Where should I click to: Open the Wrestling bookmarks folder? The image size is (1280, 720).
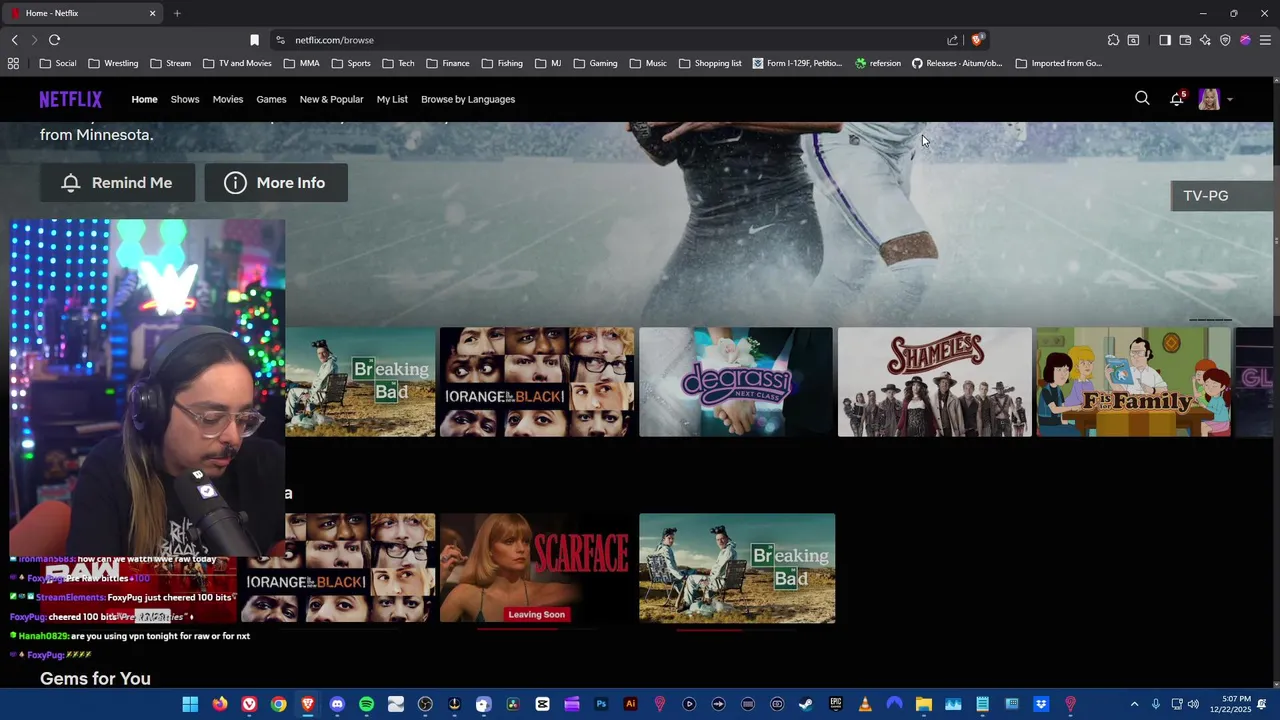tap(113, 63)
